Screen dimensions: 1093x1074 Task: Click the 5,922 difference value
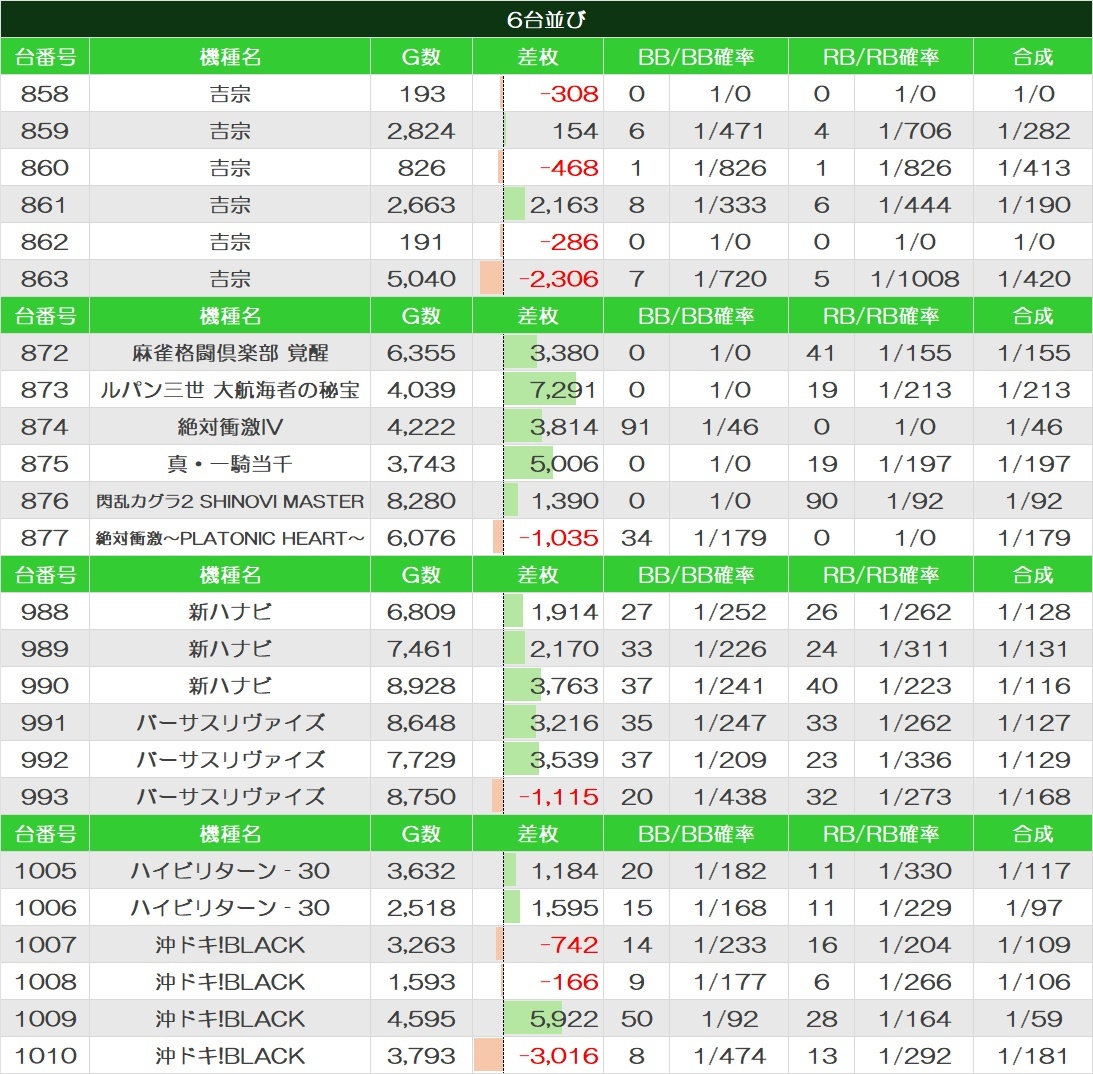(563, 1019)
